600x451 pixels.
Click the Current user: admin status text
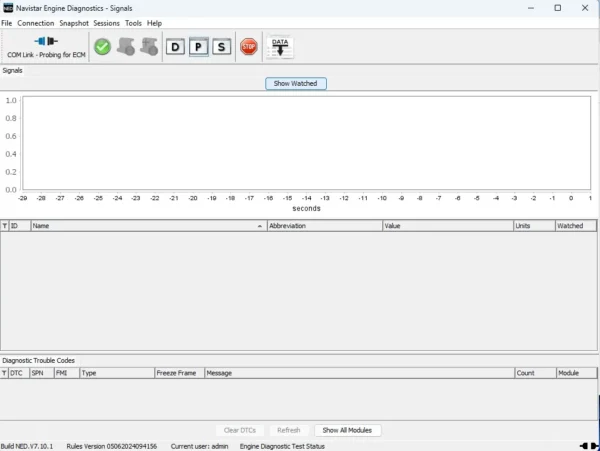click(x=199, y=446)
